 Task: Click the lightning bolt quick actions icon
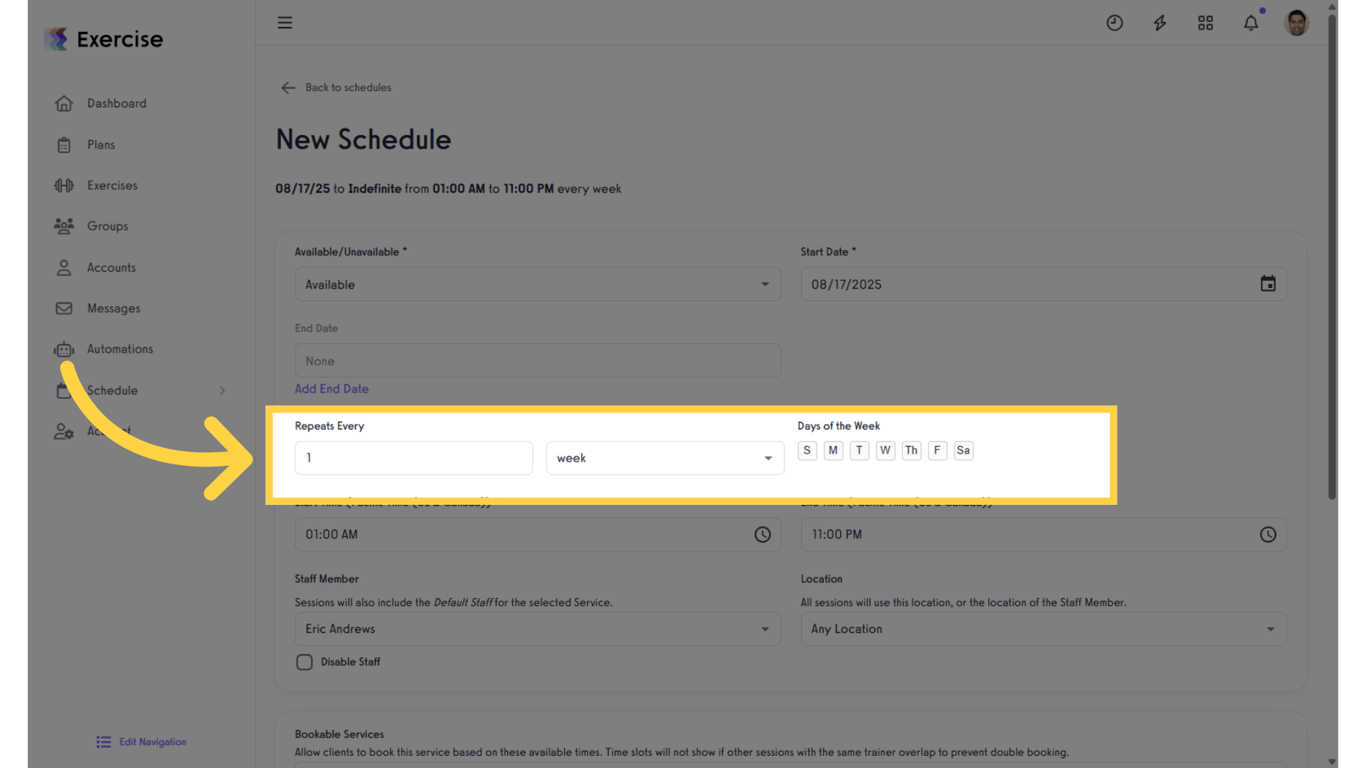click(1160, 23)
